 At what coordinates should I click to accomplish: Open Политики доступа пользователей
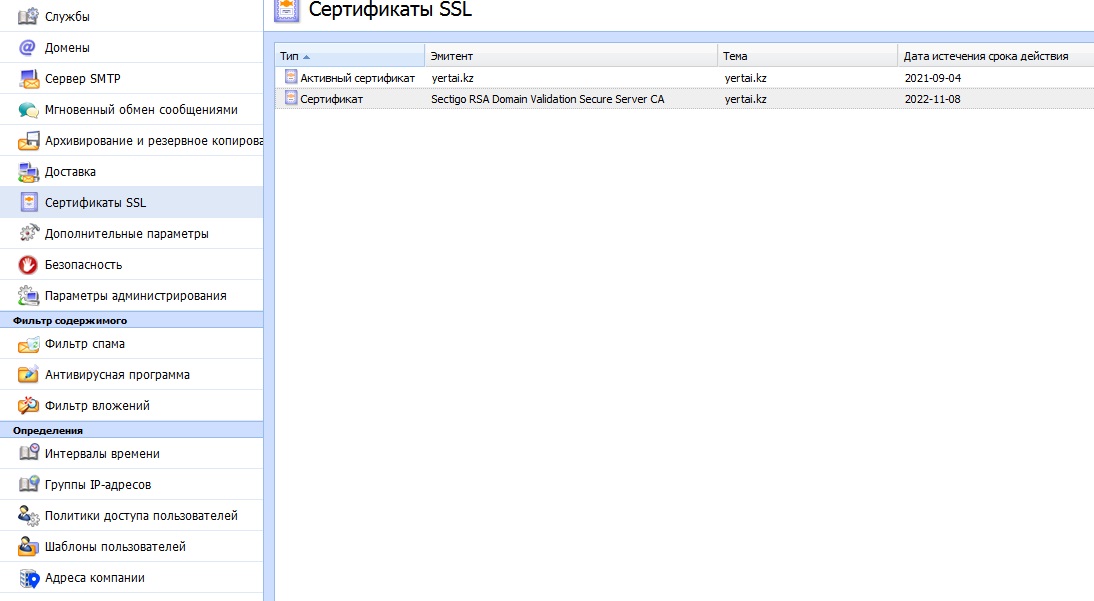coord(141,516)
